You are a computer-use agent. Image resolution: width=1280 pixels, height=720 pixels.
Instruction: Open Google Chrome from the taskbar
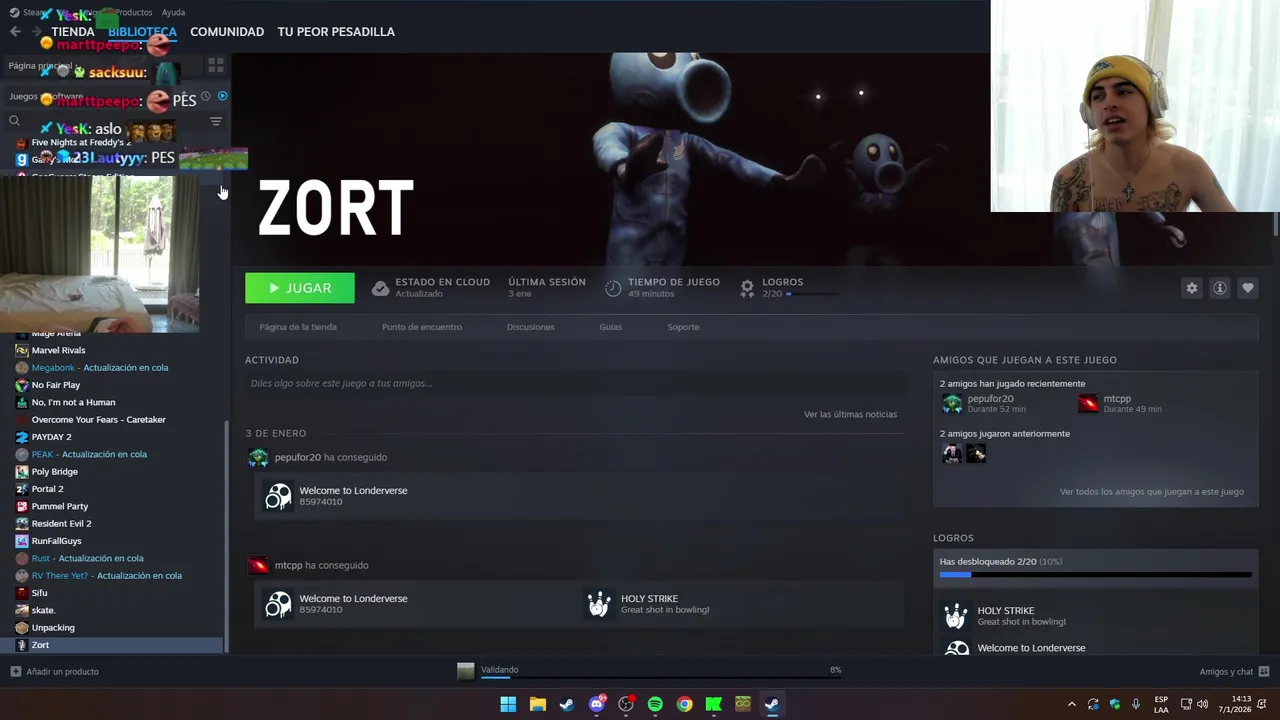tap(684, 704)
